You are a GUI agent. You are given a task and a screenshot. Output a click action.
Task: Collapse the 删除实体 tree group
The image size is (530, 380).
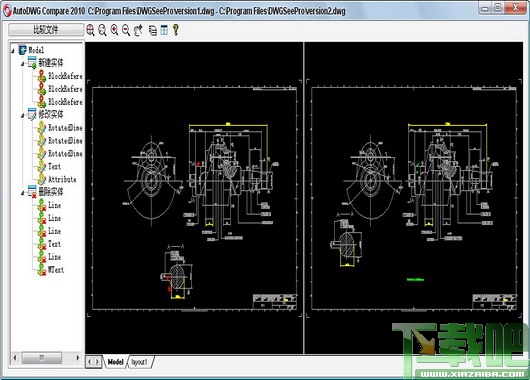click(x=23, y=193)
